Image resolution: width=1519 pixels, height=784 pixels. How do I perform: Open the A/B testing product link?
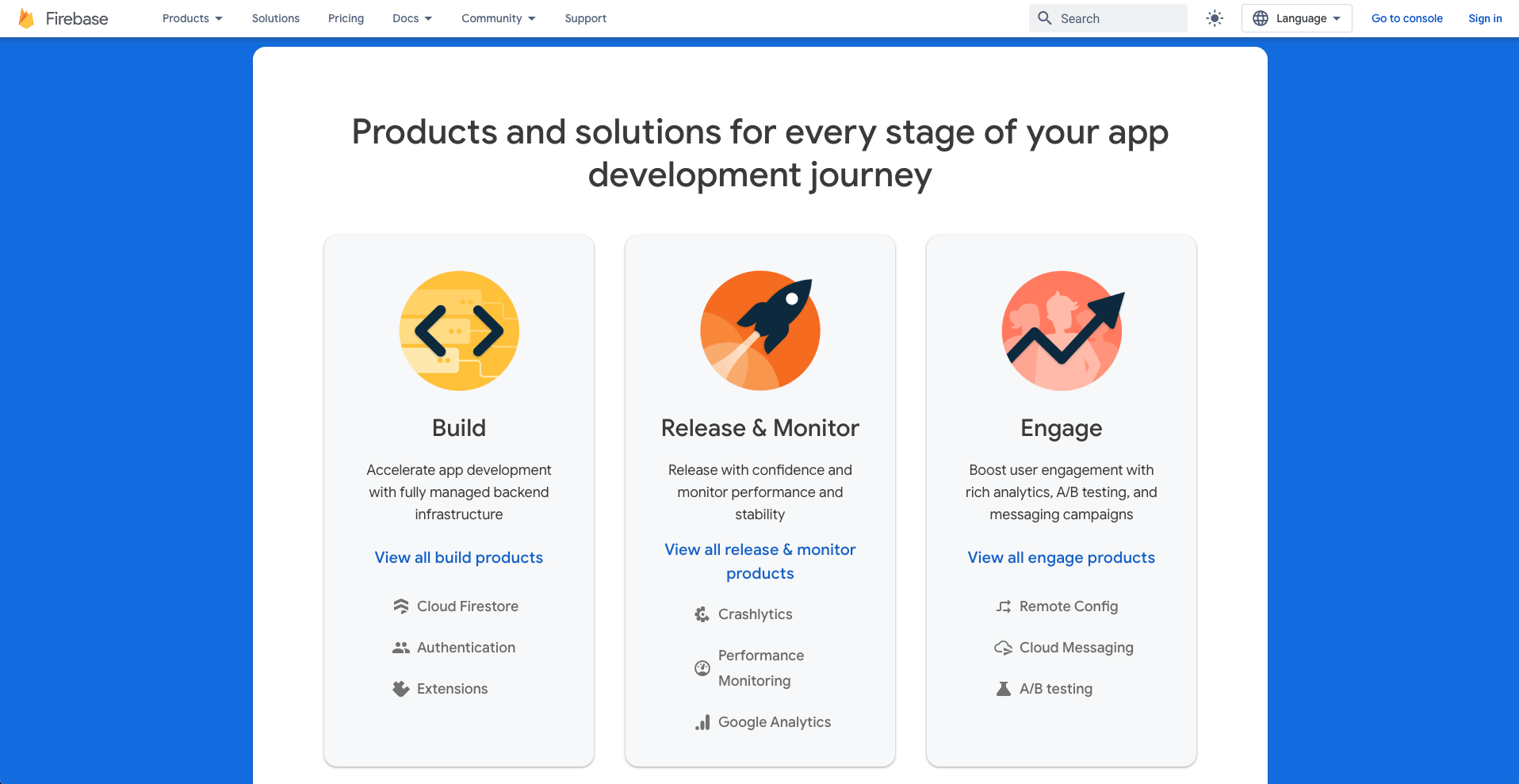coord(1056,689)
